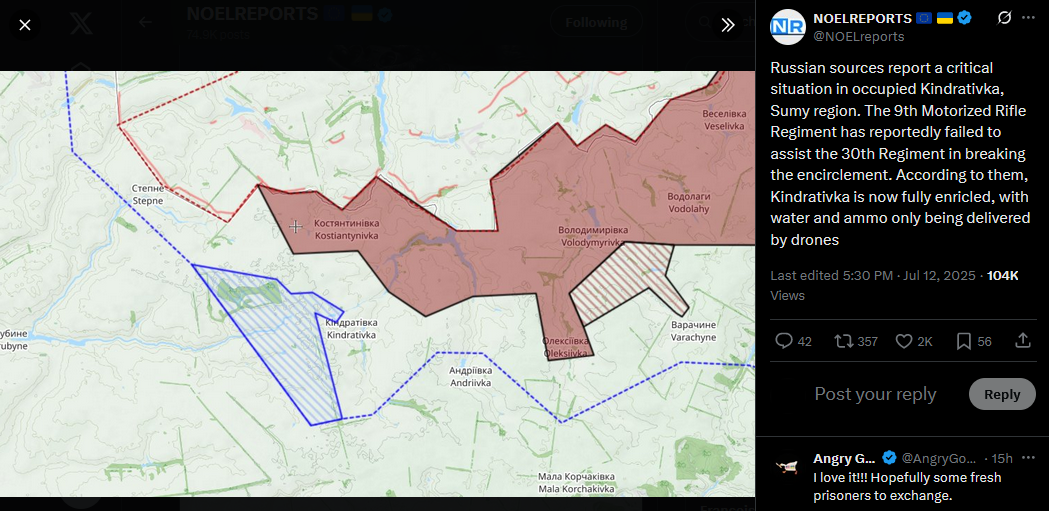Share the post with the upload arrow icon
Screen dimensions: 1049x511
(x=1022, y=341)
